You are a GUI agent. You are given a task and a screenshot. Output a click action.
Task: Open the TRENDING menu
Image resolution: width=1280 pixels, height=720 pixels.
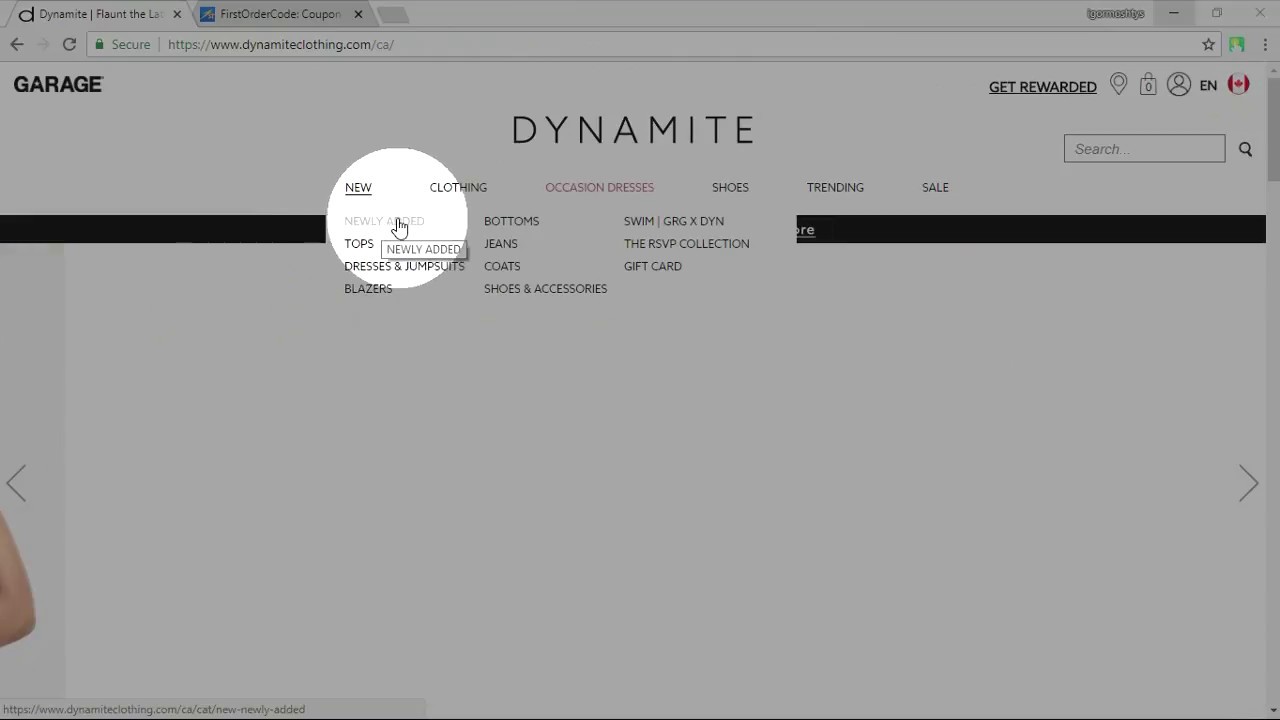point(835,187)
